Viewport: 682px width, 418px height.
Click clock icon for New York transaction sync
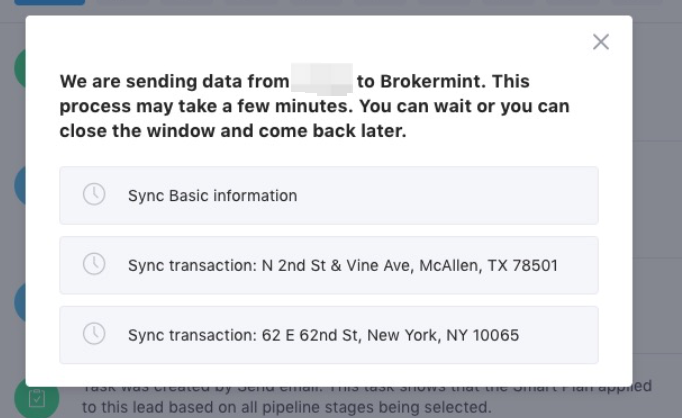coord(94,335)
